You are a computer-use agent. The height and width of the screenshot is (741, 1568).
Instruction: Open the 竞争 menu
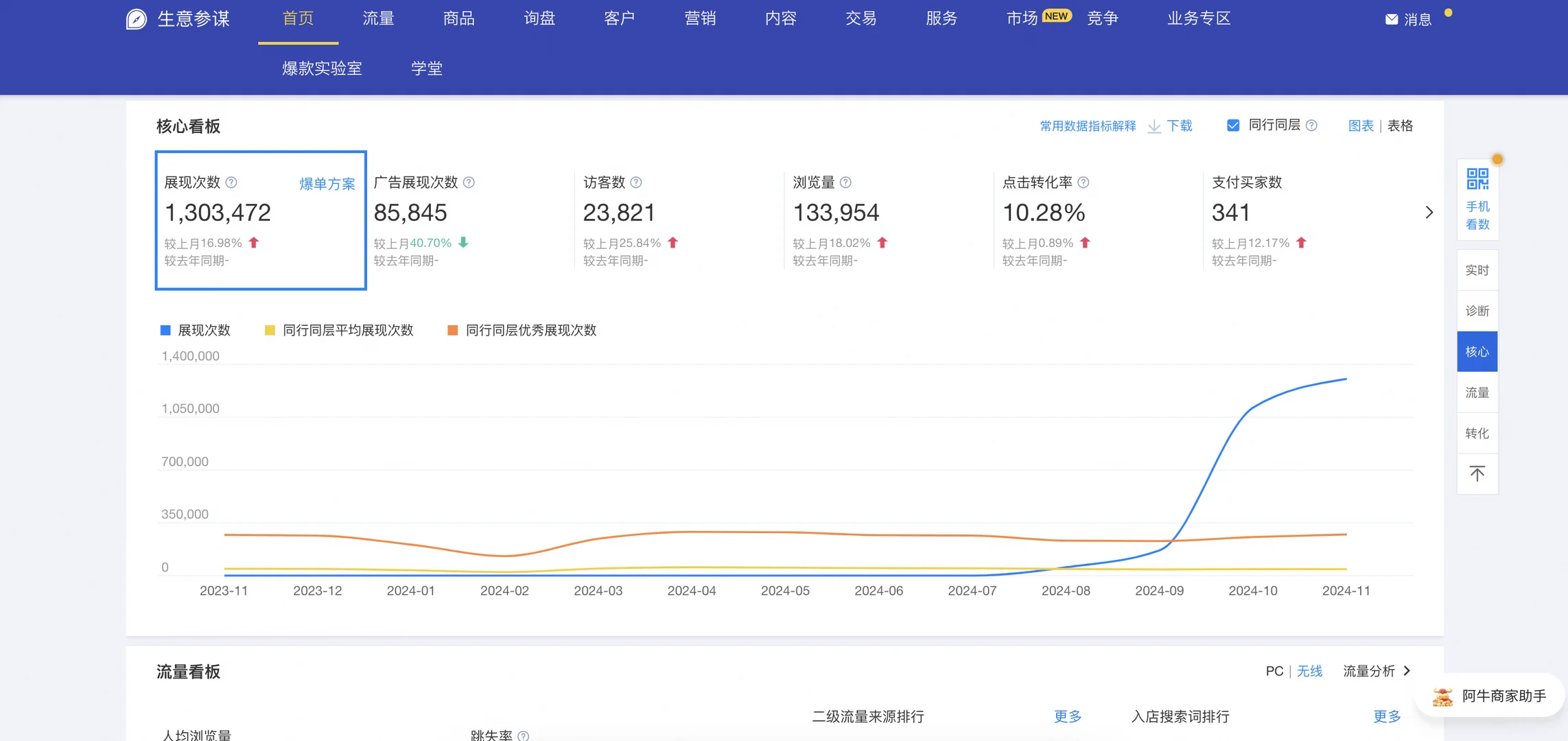[x=1103, y=19]
